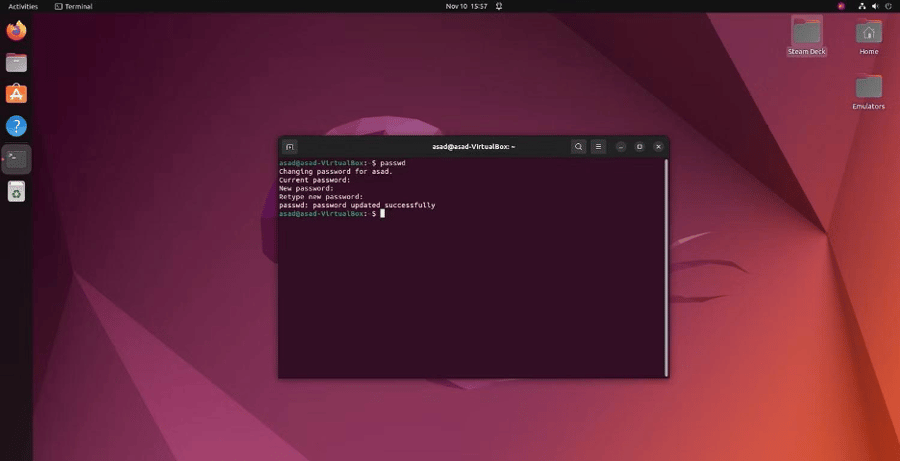Launch Ubuntu Software from the dock

coord(17,94)
